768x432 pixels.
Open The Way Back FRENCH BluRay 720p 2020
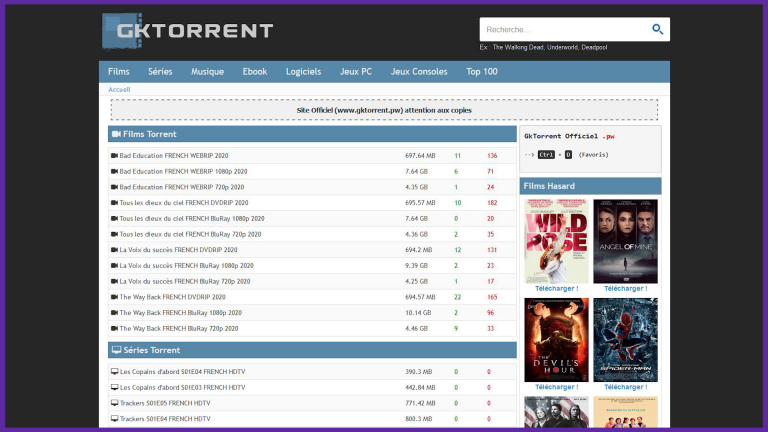tap(179, 328)
